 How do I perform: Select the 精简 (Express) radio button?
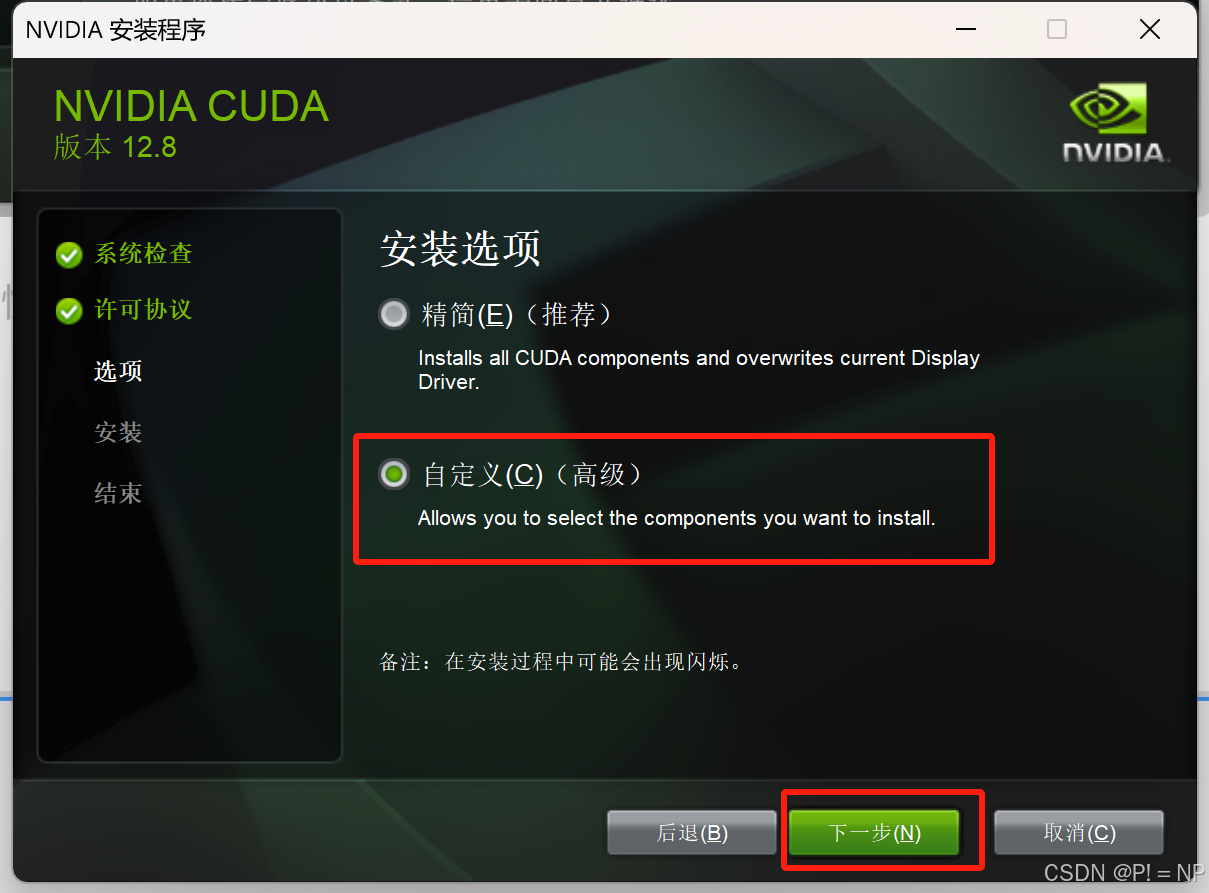click(x=394, y=315)
